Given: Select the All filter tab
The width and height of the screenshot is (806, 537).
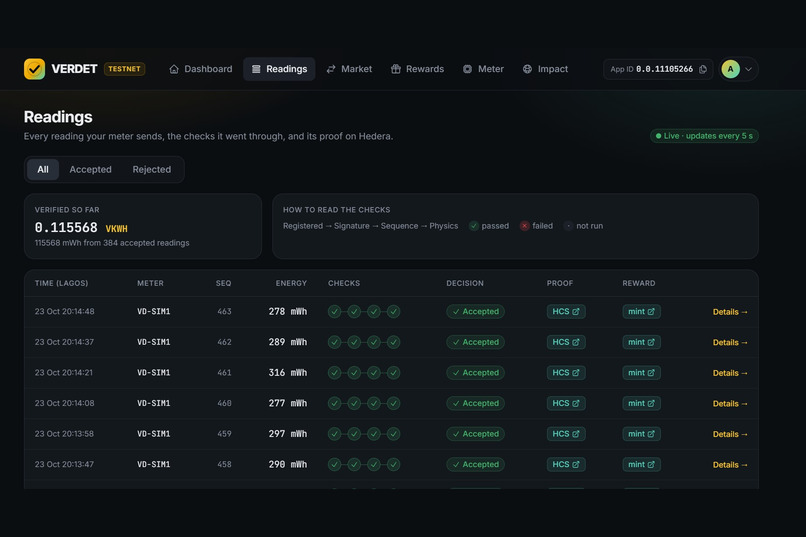Looking at the screenshot, I should pyautogui.click(x=43, y=170).
